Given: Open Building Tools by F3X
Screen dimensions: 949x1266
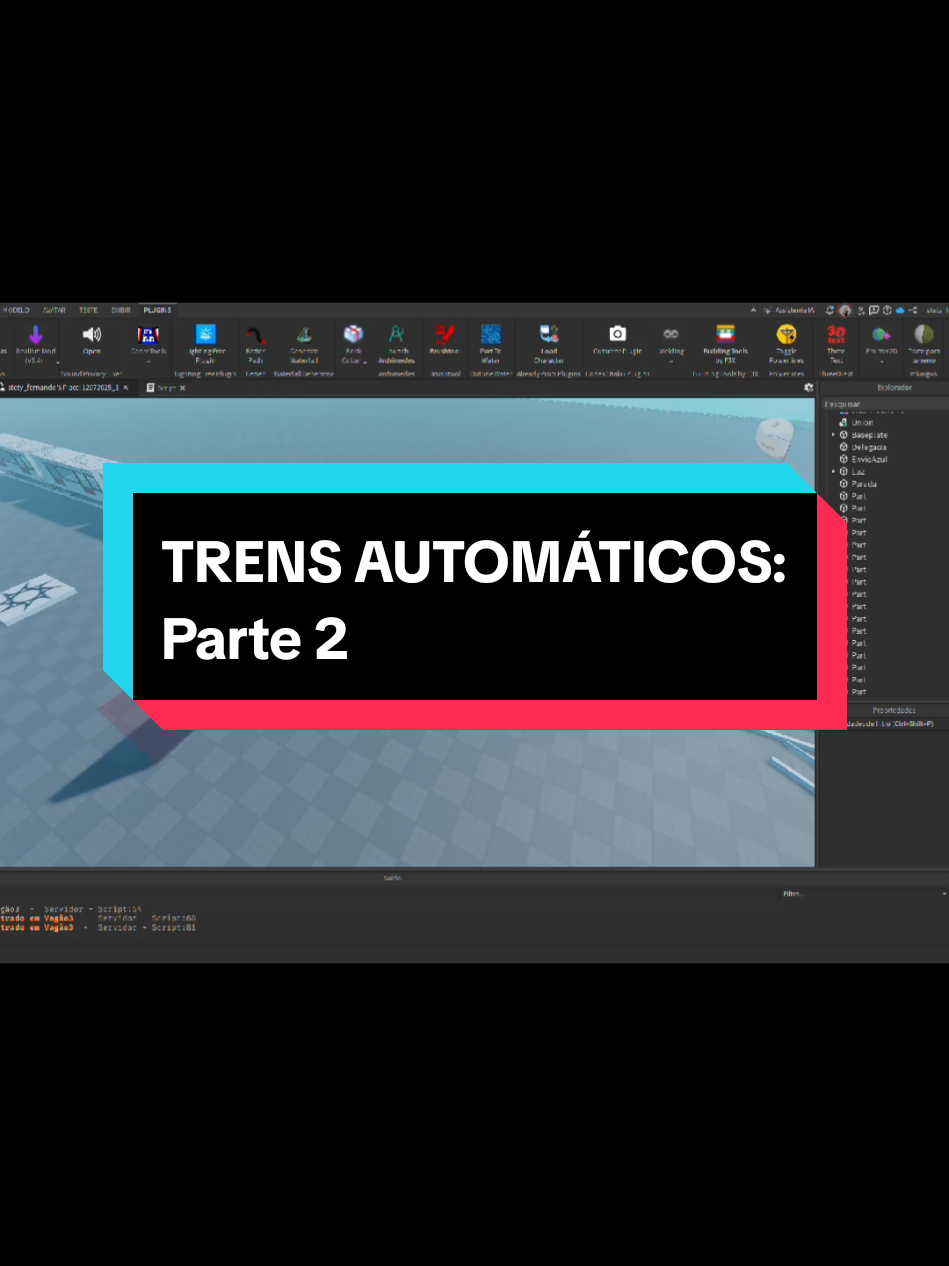Looking at the screenshot, I should tap(725, 342).
